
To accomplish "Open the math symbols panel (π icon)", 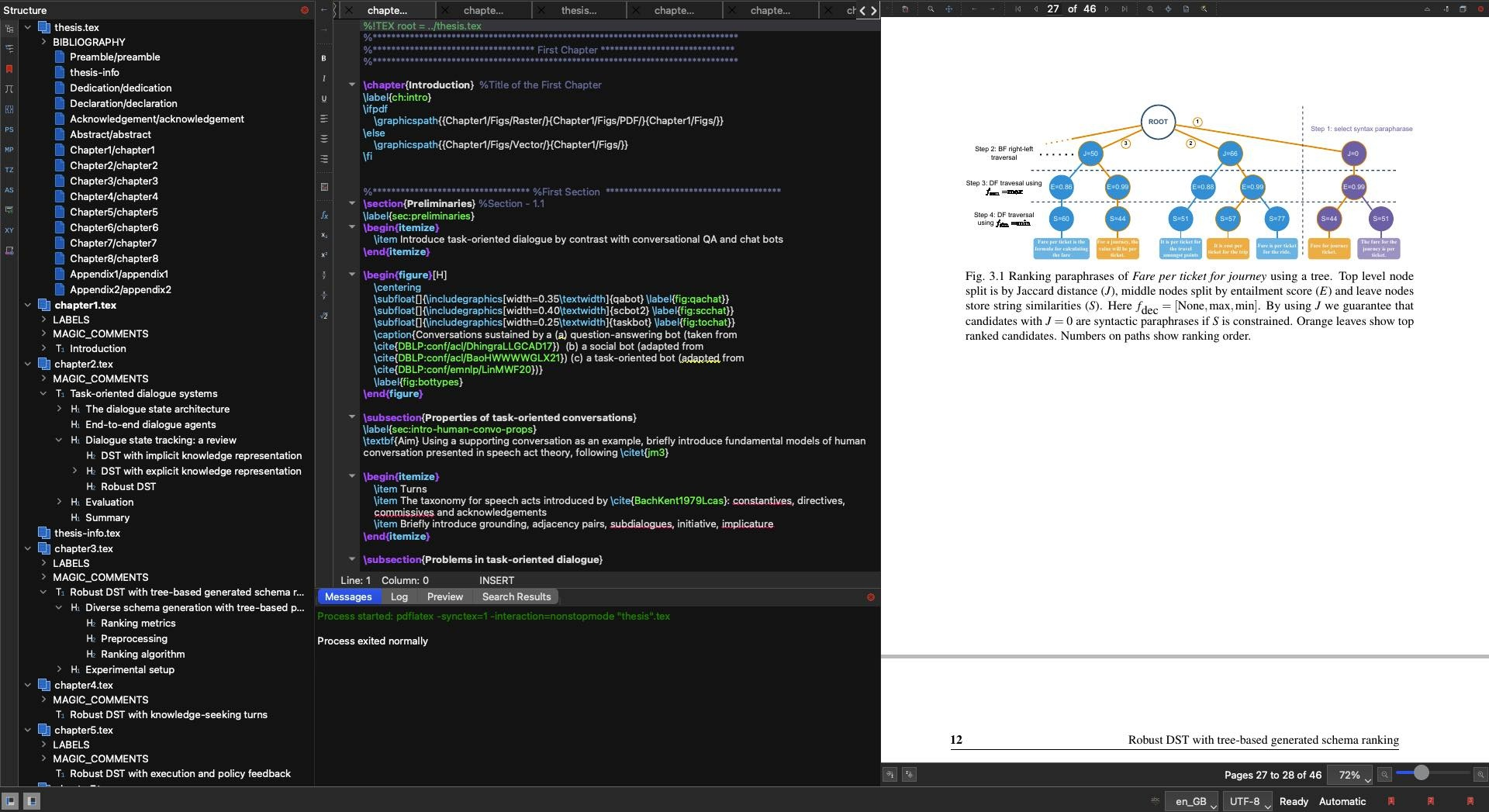I will (x=9, y=88).
